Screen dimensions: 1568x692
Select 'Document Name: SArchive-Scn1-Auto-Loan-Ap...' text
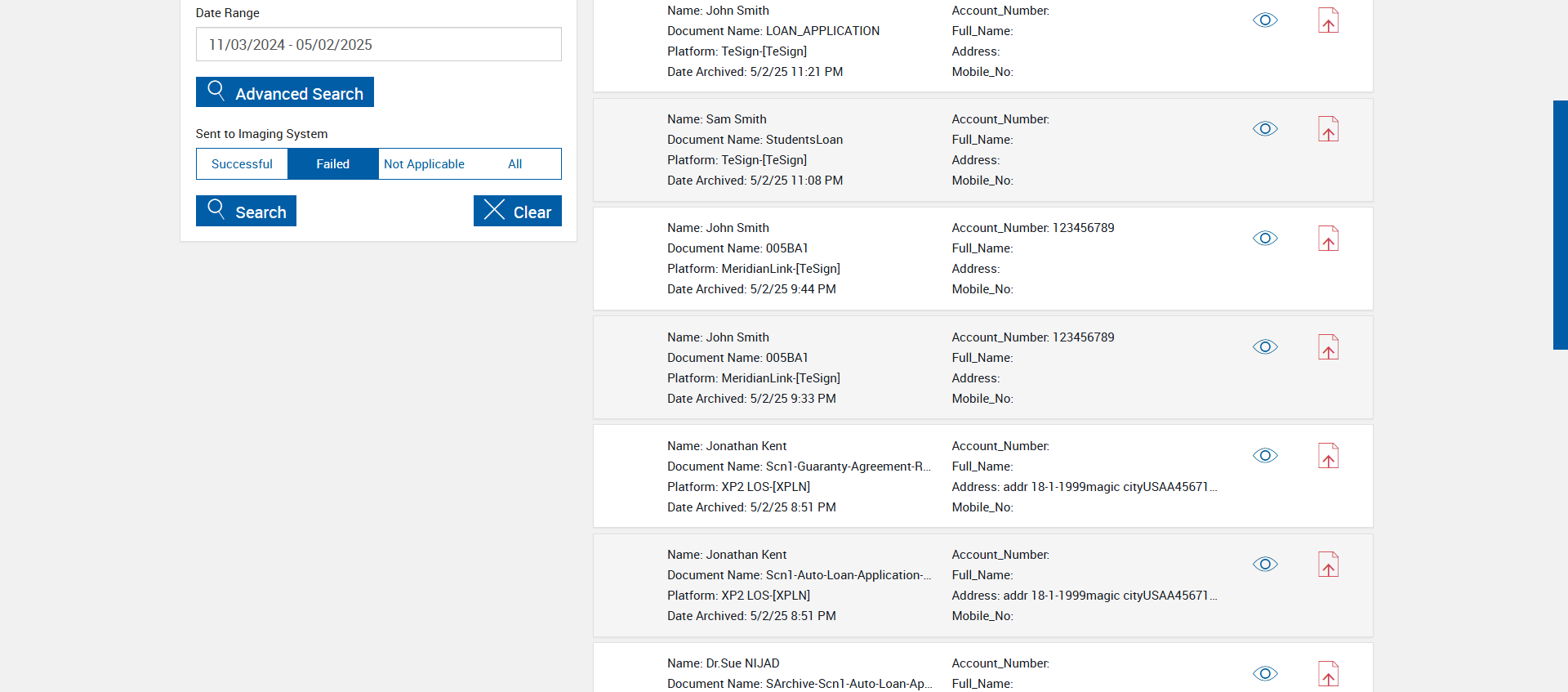800,684
